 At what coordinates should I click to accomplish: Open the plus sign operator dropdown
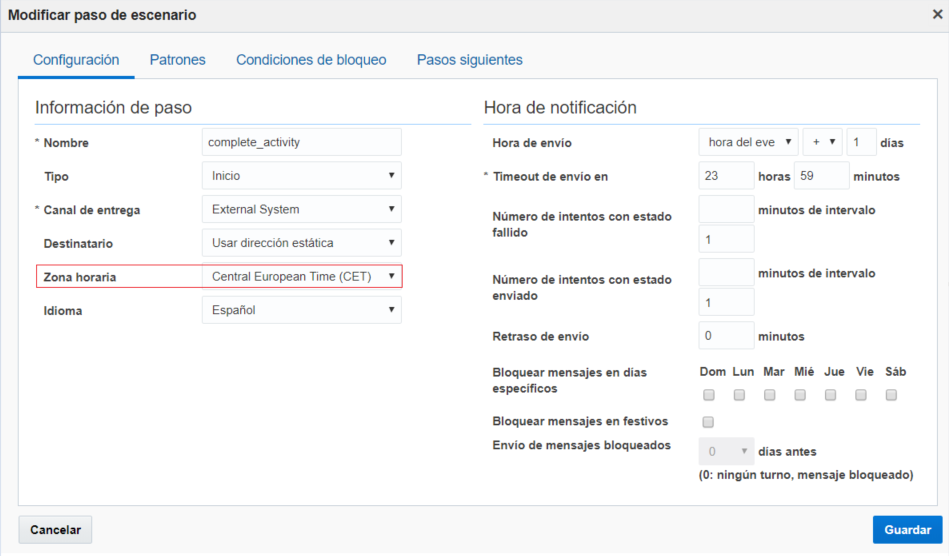pyautogui.click(x=823, y=142)
